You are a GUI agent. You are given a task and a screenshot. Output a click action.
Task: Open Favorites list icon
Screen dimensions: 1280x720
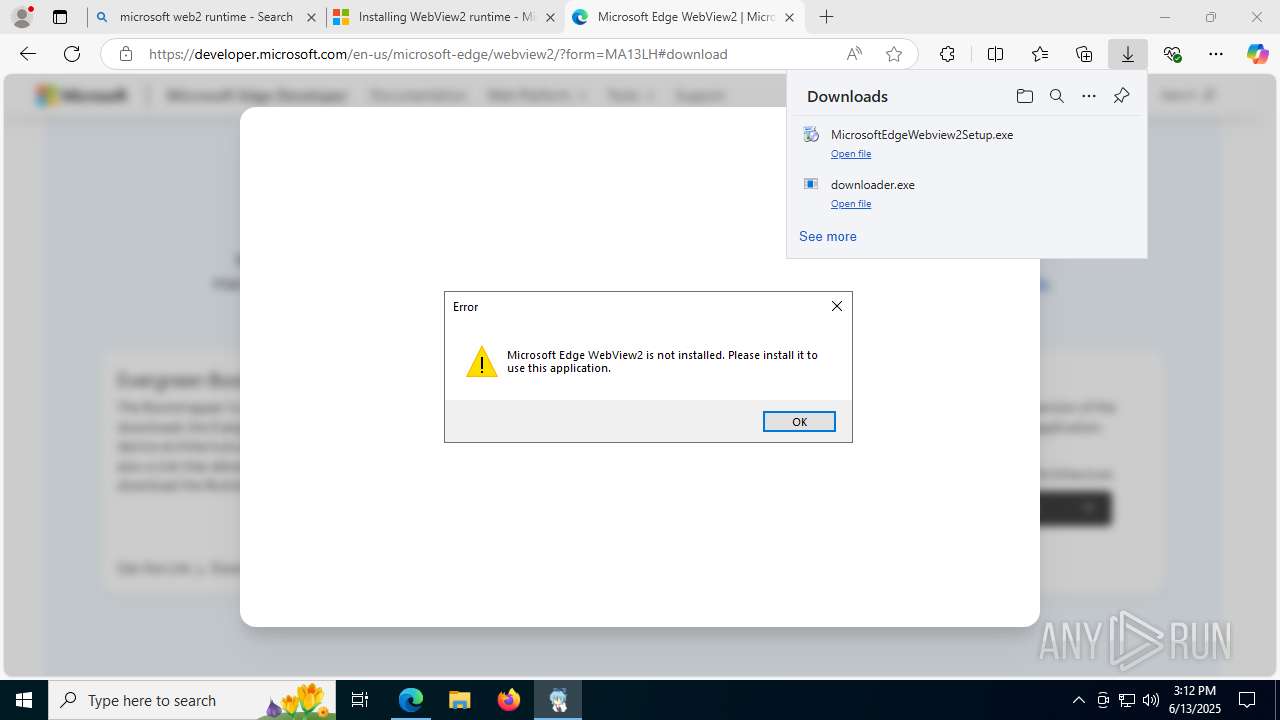click(1040, 54)
